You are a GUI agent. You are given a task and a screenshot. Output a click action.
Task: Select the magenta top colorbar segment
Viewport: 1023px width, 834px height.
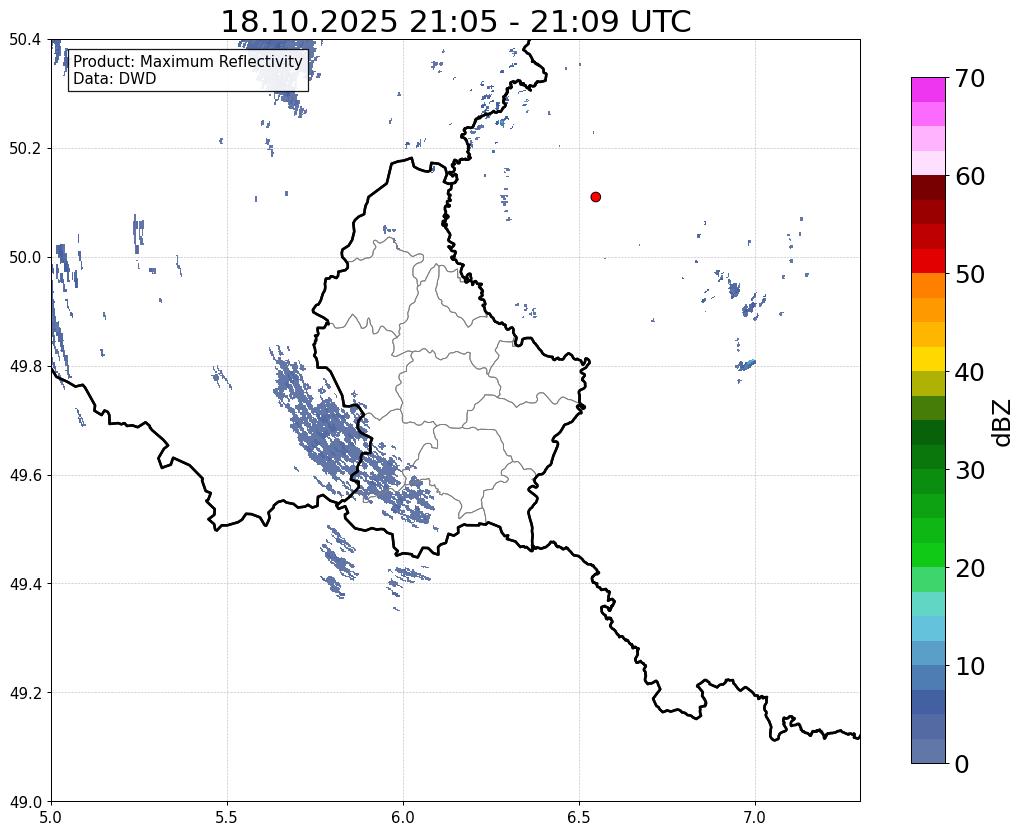928,90
